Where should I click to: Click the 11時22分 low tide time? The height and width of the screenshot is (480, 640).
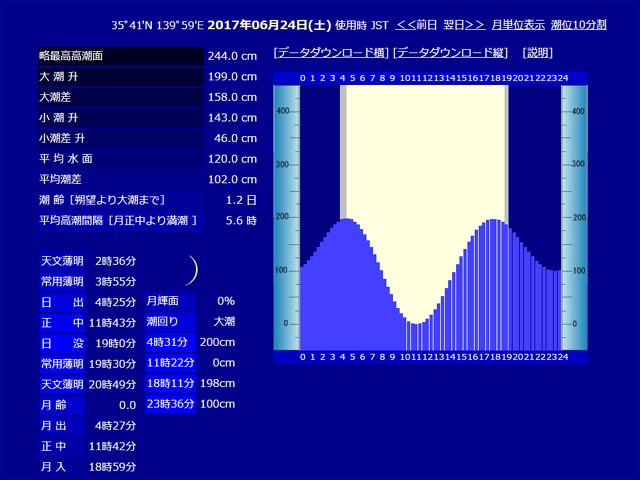pos(171,362)
